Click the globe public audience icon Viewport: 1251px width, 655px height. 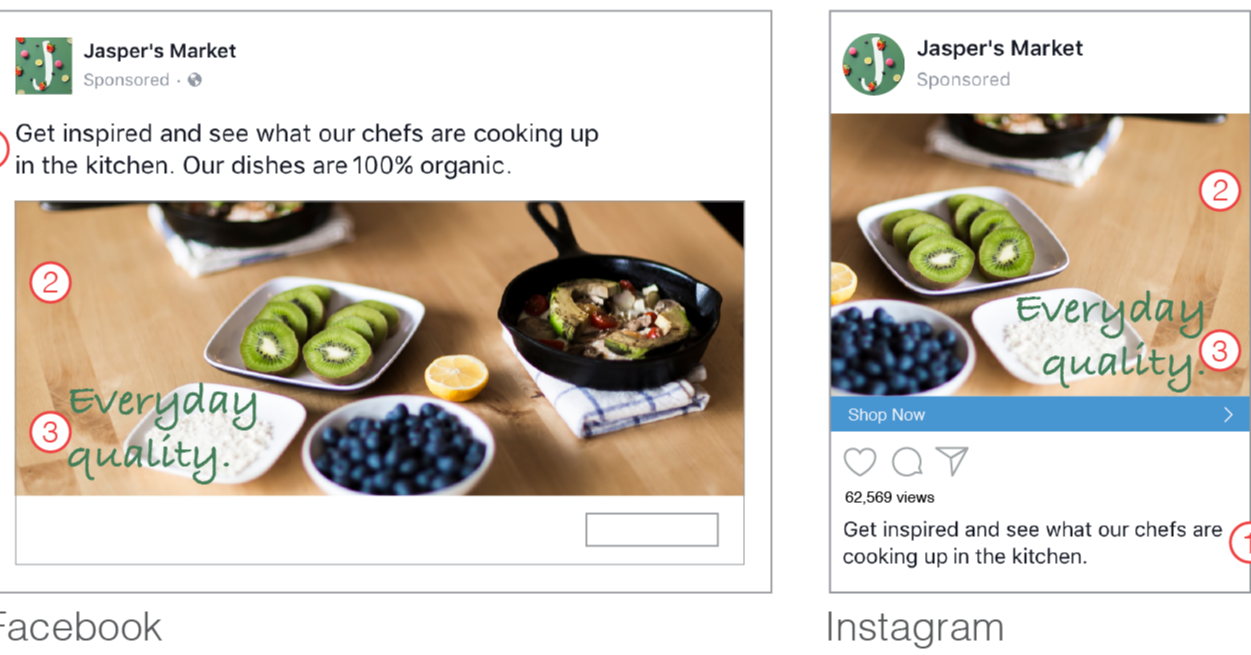click(195, 80)
